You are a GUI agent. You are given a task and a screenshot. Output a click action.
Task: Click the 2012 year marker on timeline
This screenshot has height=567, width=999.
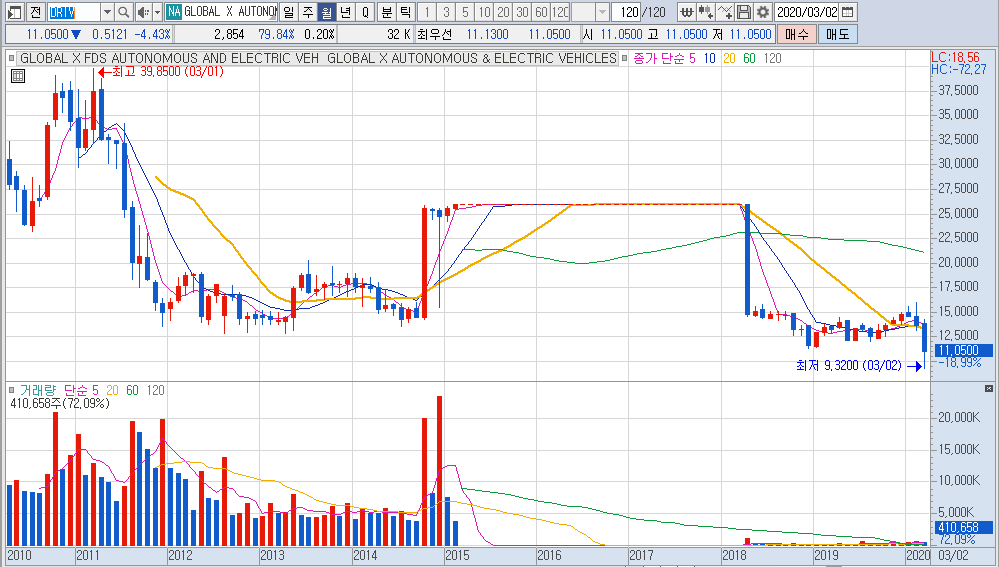(x=180, y=555)
